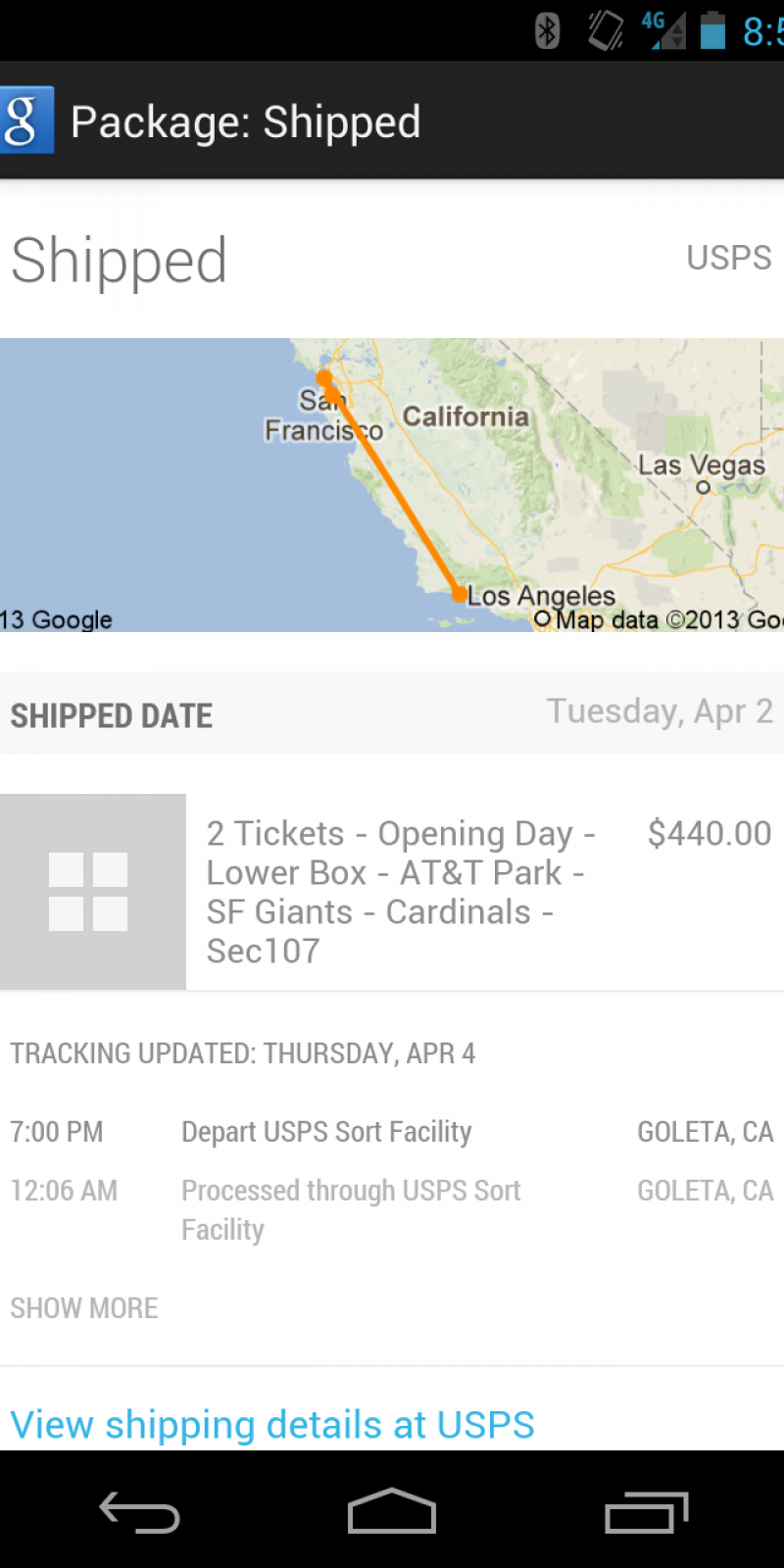Tap the screen rotation status icon
The image size is (784, 1568).
pos(605,30)
